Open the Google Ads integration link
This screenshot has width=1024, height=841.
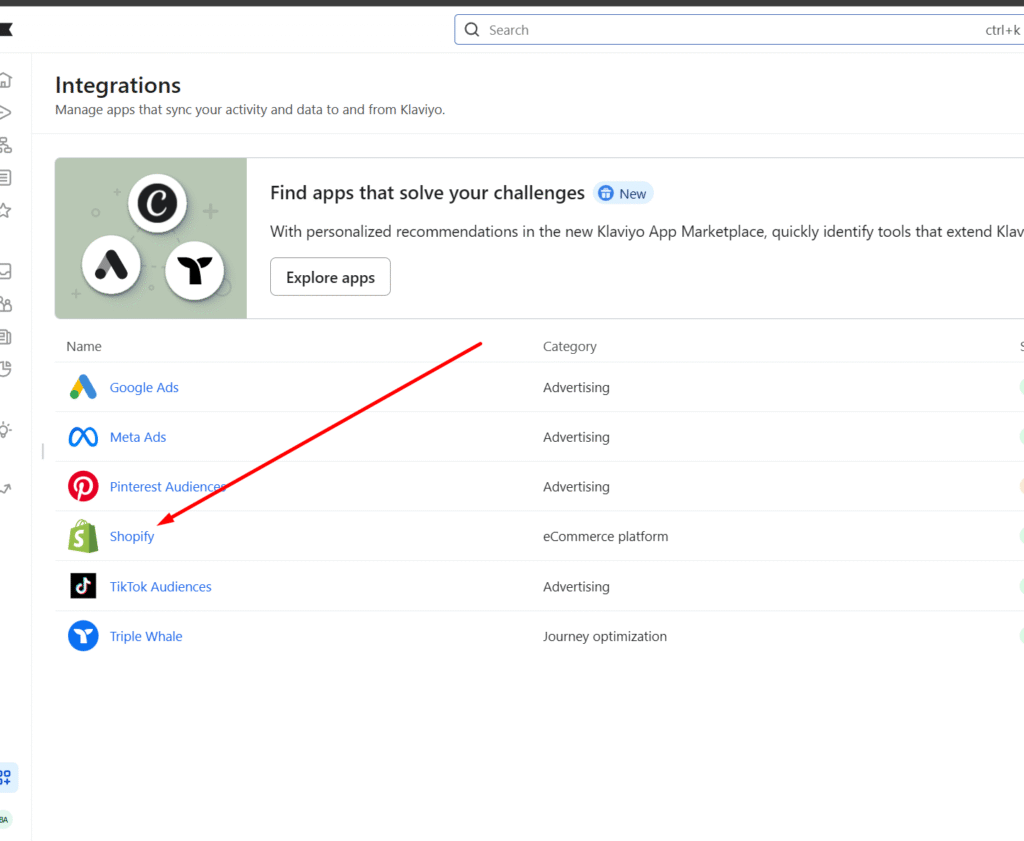click(x=144, y=387)
